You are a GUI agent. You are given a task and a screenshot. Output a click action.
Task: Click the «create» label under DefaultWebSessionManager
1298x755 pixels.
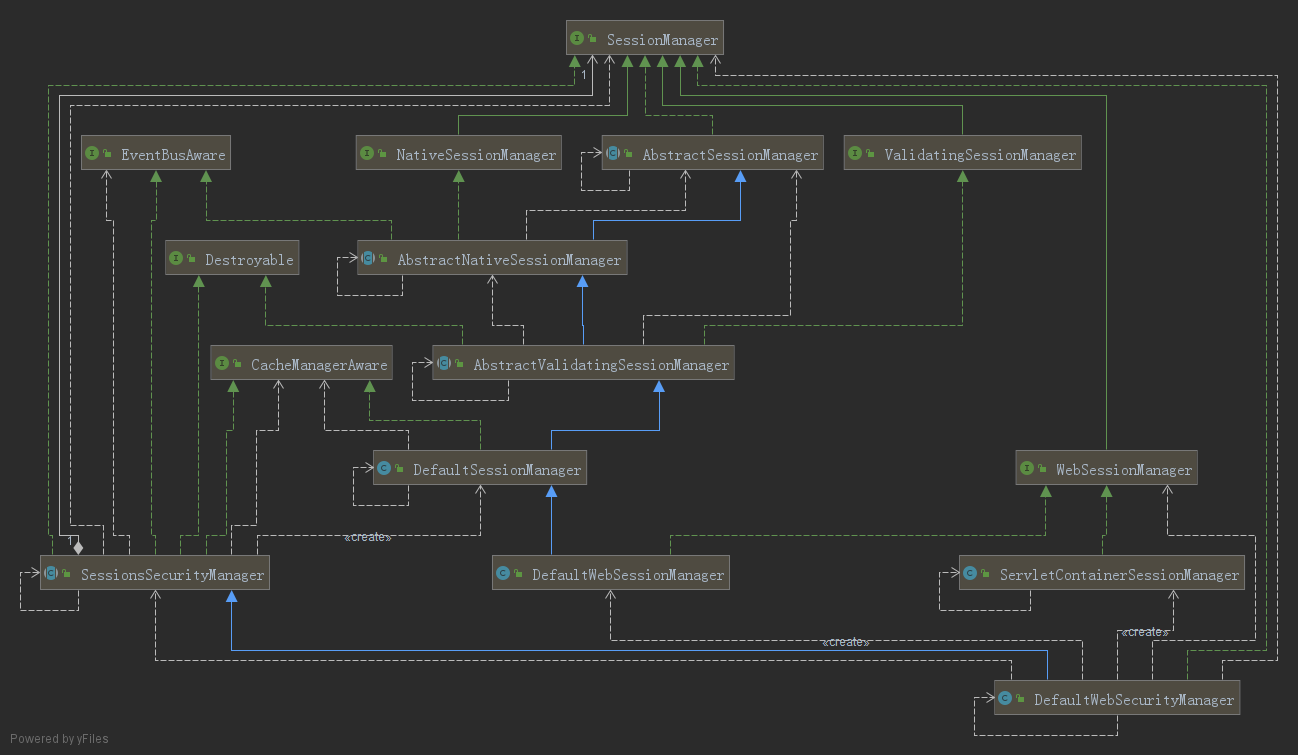[x=845, y=642]
